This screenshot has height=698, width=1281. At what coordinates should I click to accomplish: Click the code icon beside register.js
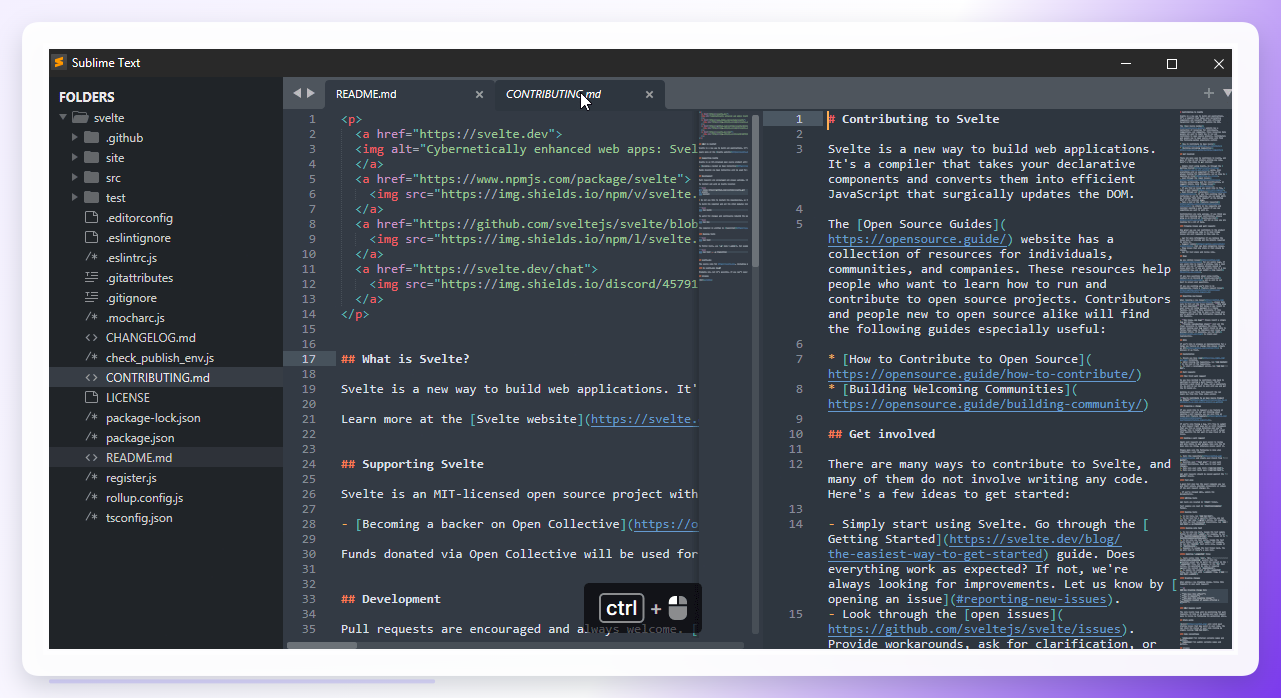tap(91, 477)
